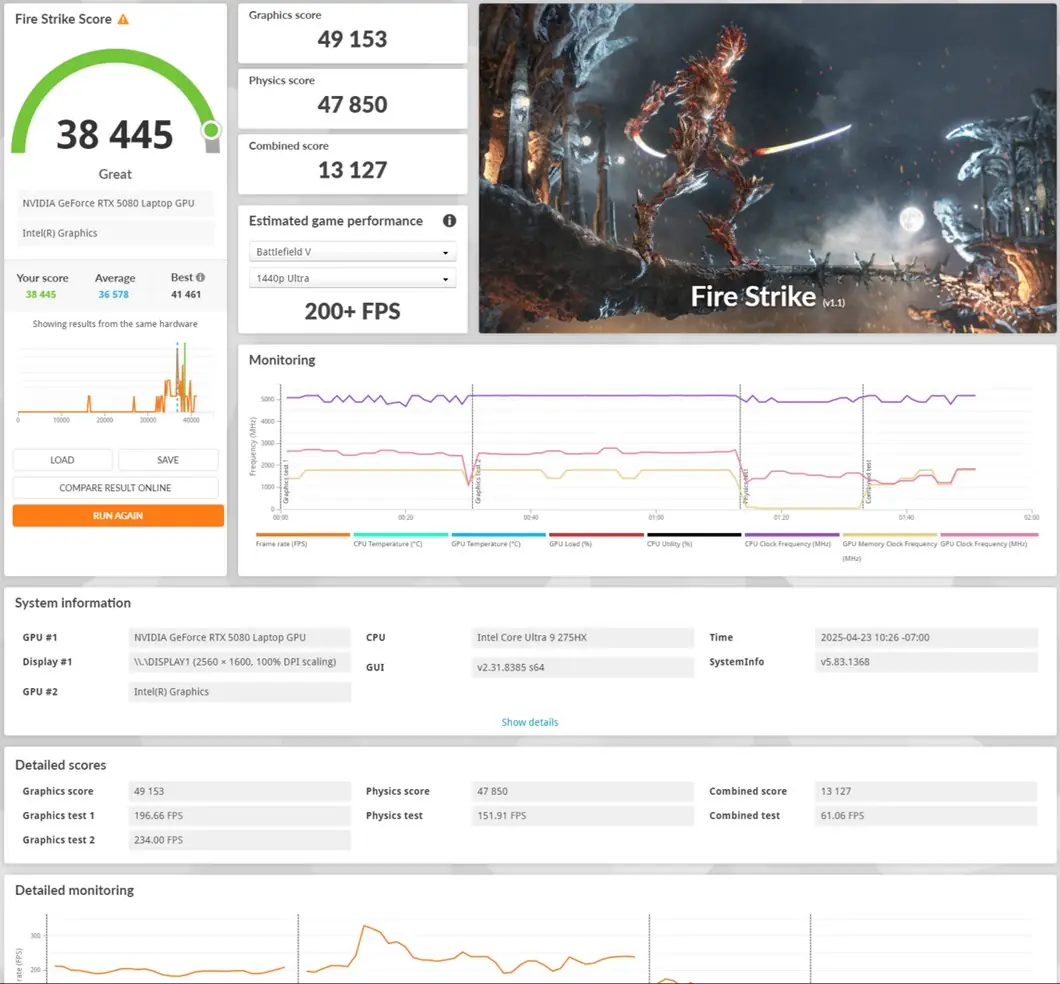Toggle Frame rate (FPS) legend in Monitoring
This screenshot has width=1060, height=984.
(302, 540)
